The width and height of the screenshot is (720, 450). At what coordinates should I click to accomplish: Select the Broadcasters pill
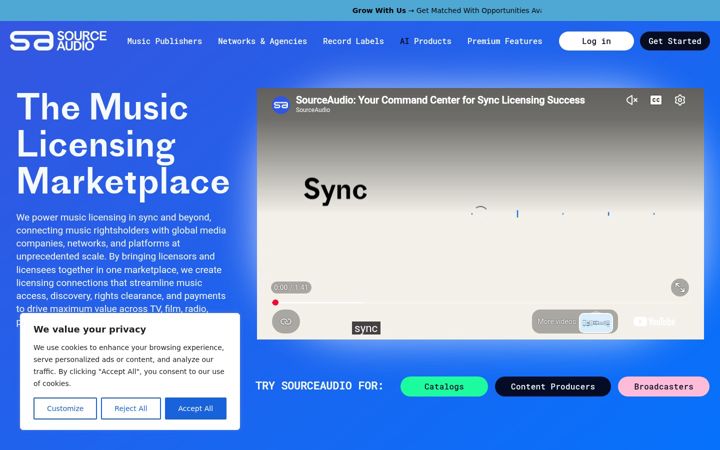click(x=664, y=387)
